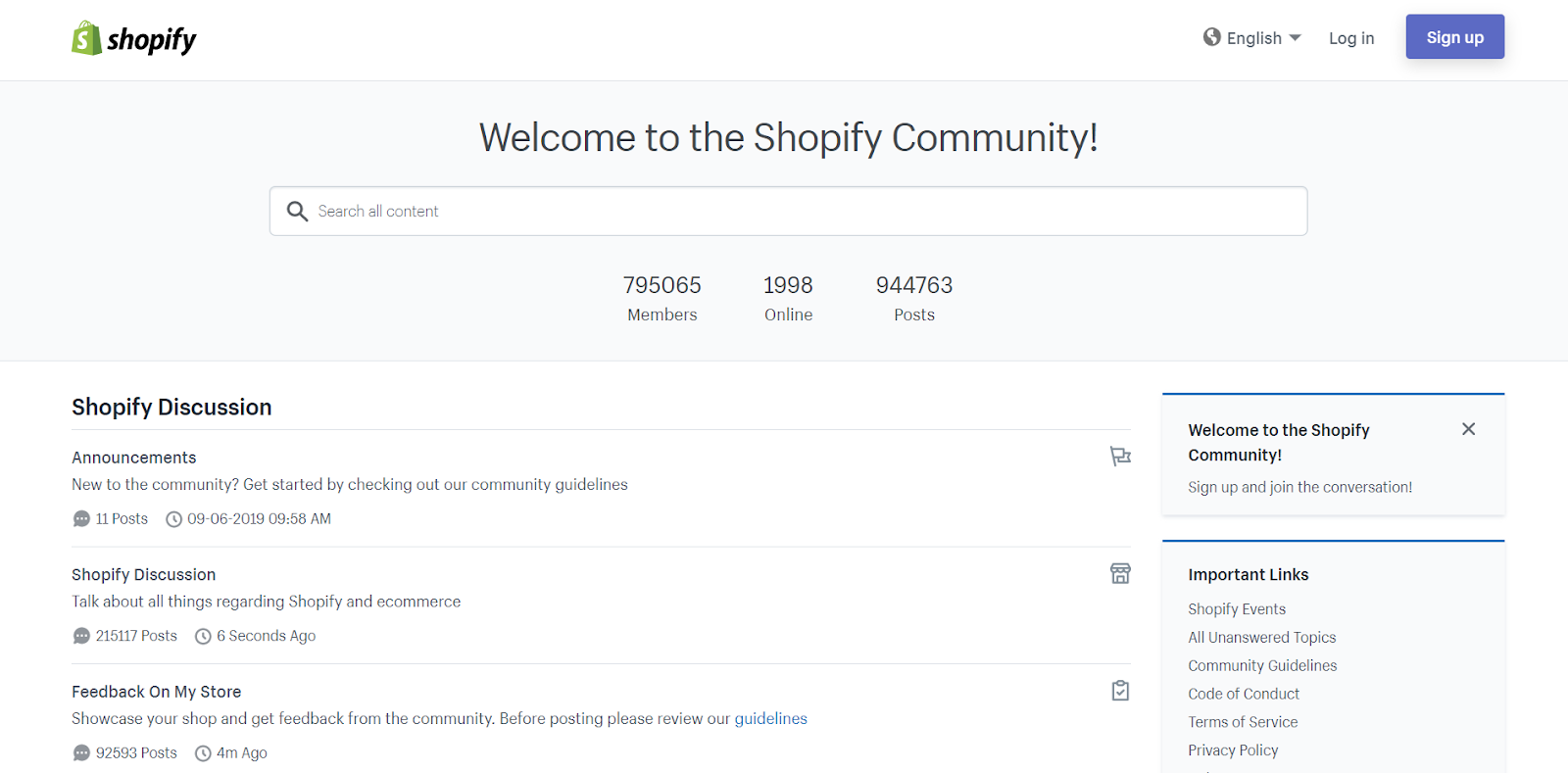The image size is (1568, 773).
Task: Dismiss the Welcome to the Shopify Community card
Action: [x=1468, y=429]
